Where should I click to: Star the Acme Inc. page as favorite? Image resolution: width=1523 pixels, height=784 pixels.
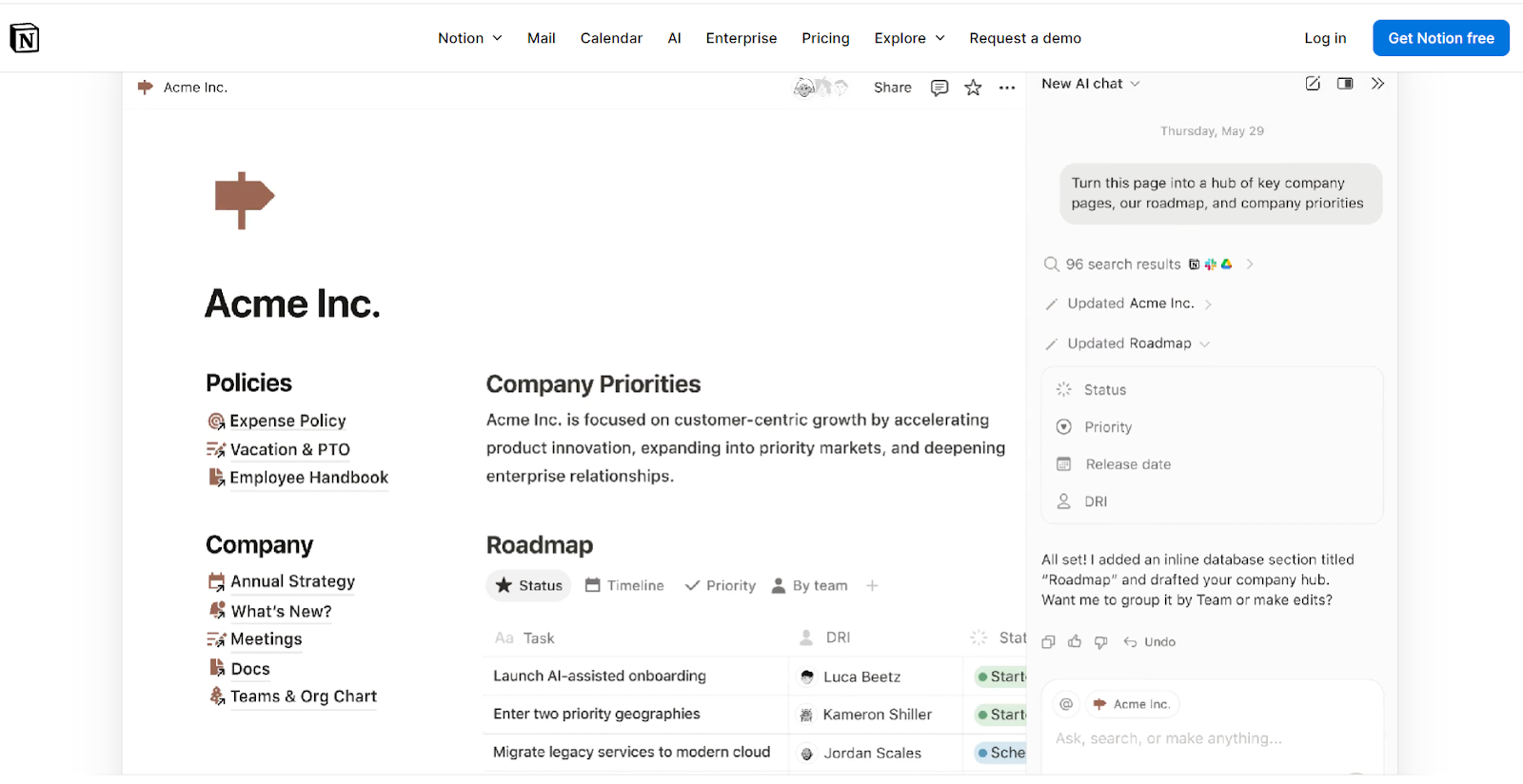click(973, 88)
